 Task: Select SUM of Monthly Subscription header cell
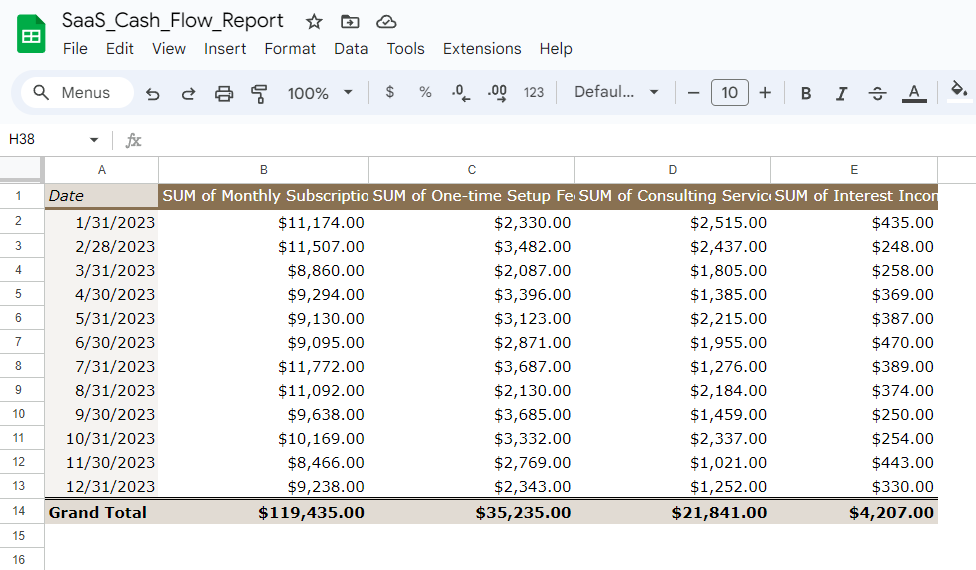263,196
